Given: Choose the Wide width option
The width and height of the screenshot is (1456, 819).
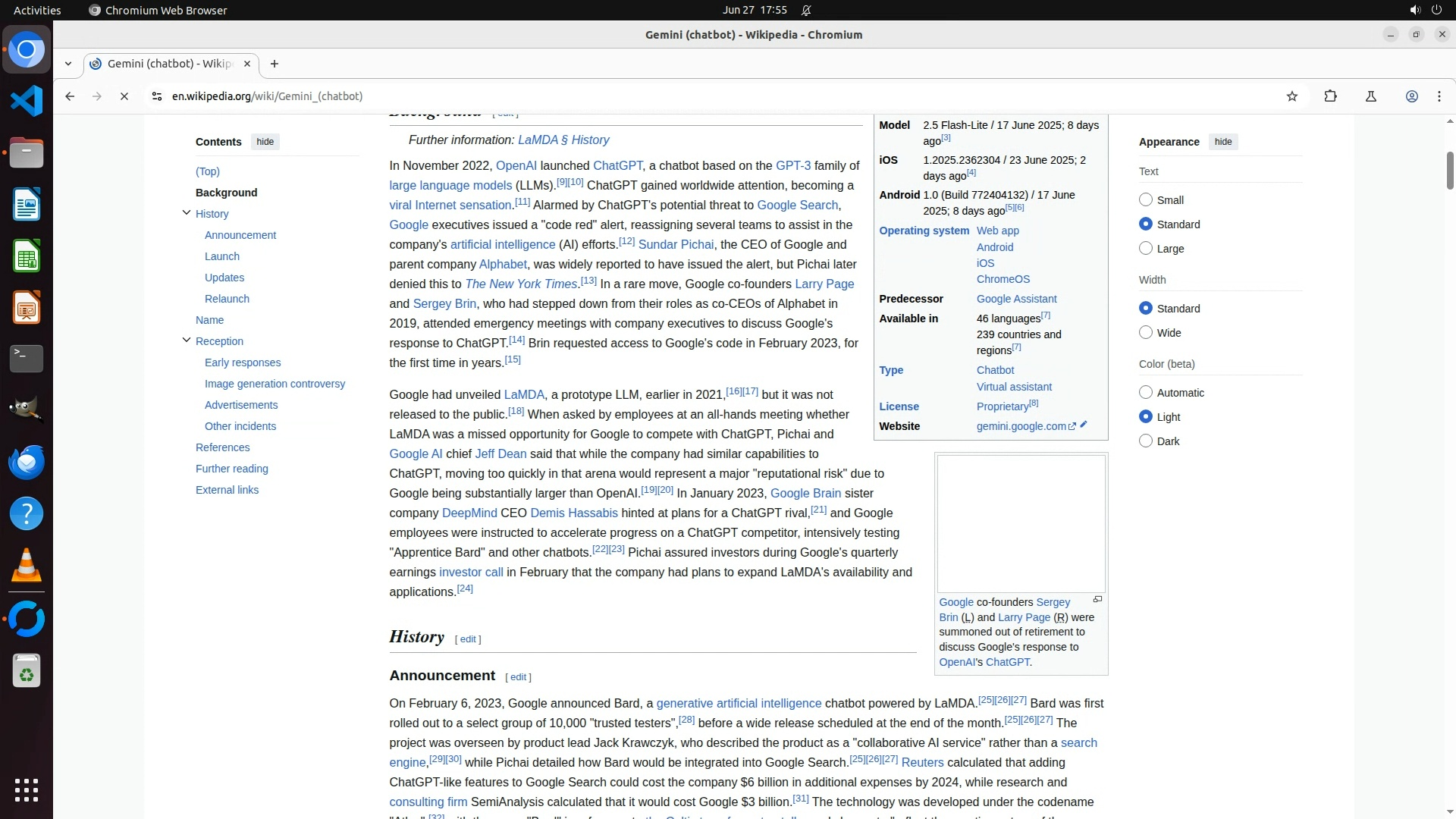Looking at the screenshot, I should (x=1146, y=332).
